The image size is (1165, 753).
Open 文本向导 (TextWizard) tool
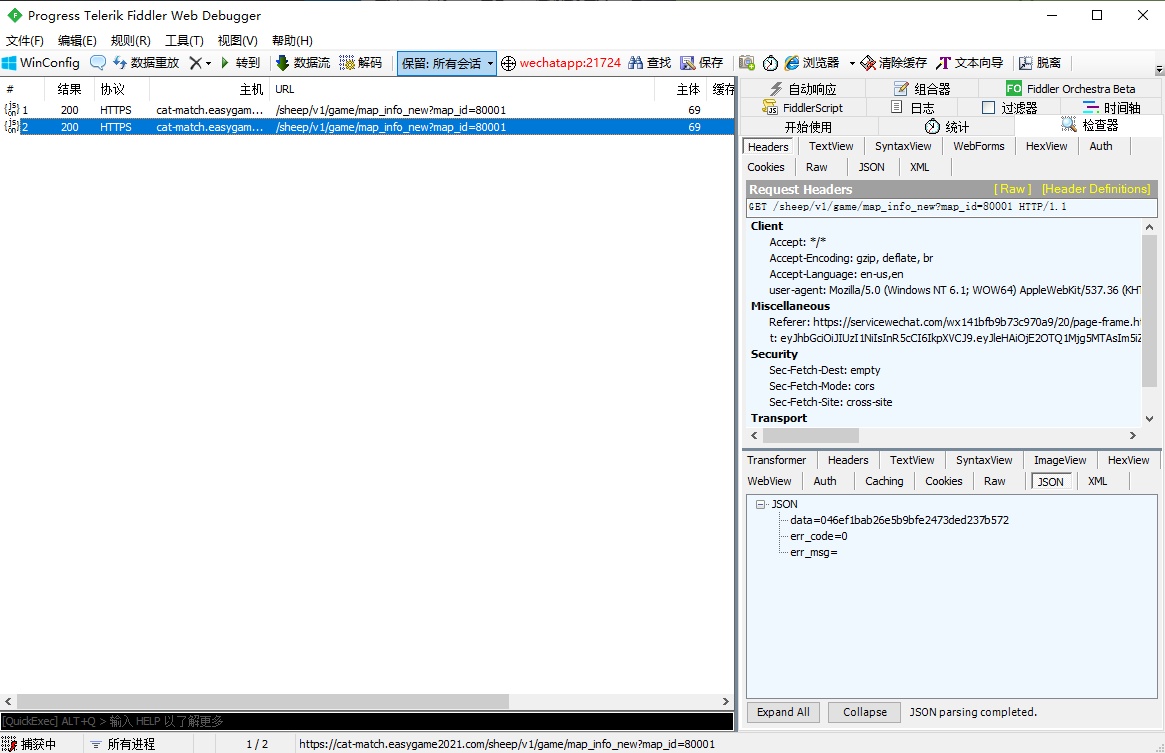point(970,63)
